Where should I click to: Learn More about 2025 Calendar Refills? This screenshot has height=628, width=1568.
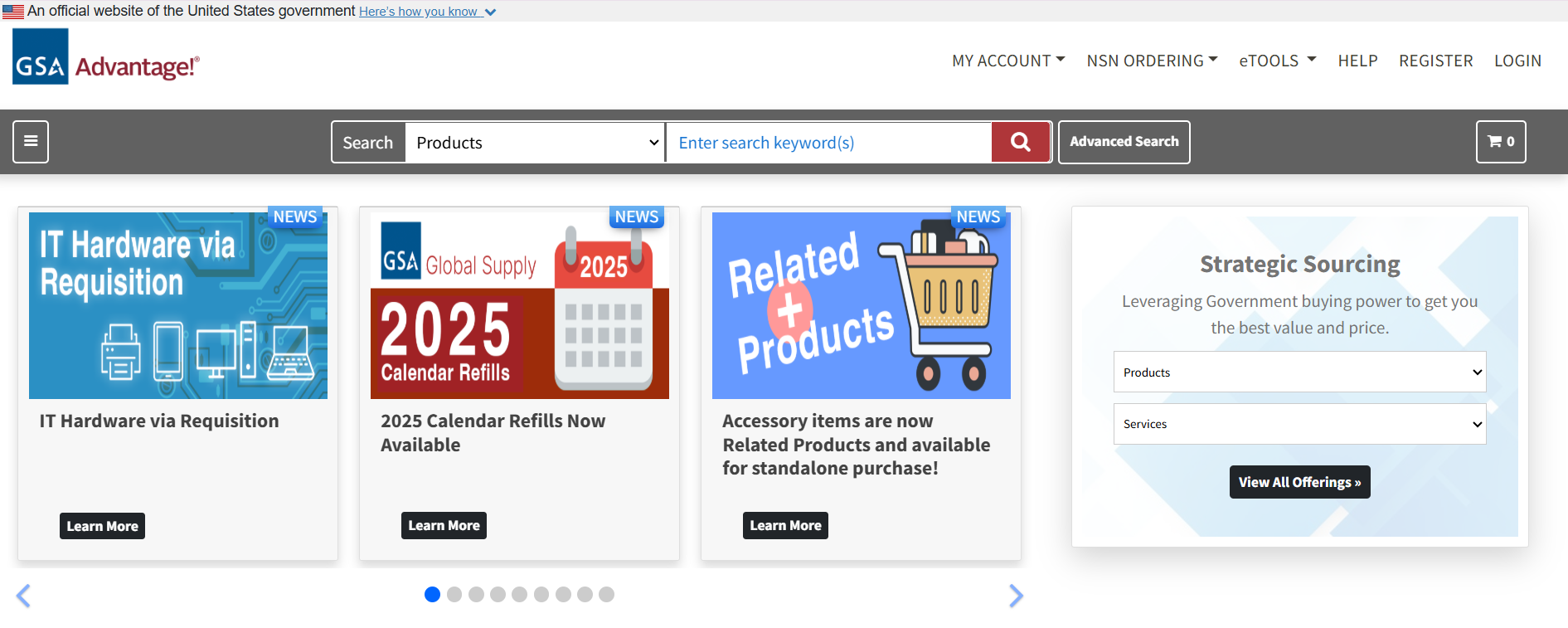[x=444, y=525]
